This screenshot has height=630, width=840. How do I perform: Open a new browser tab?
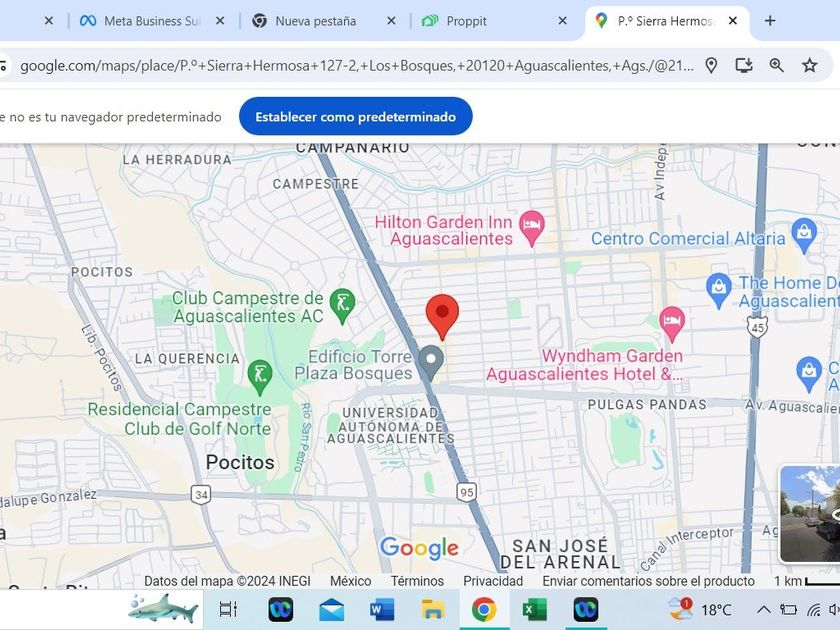[770, 21]
